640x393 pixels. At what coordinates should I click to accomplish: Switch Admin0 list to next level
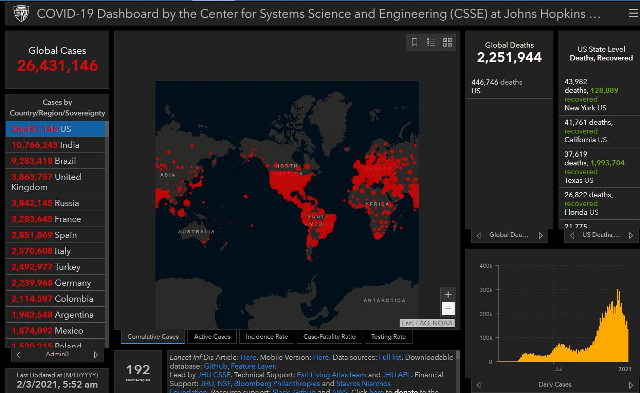[96, 355]
